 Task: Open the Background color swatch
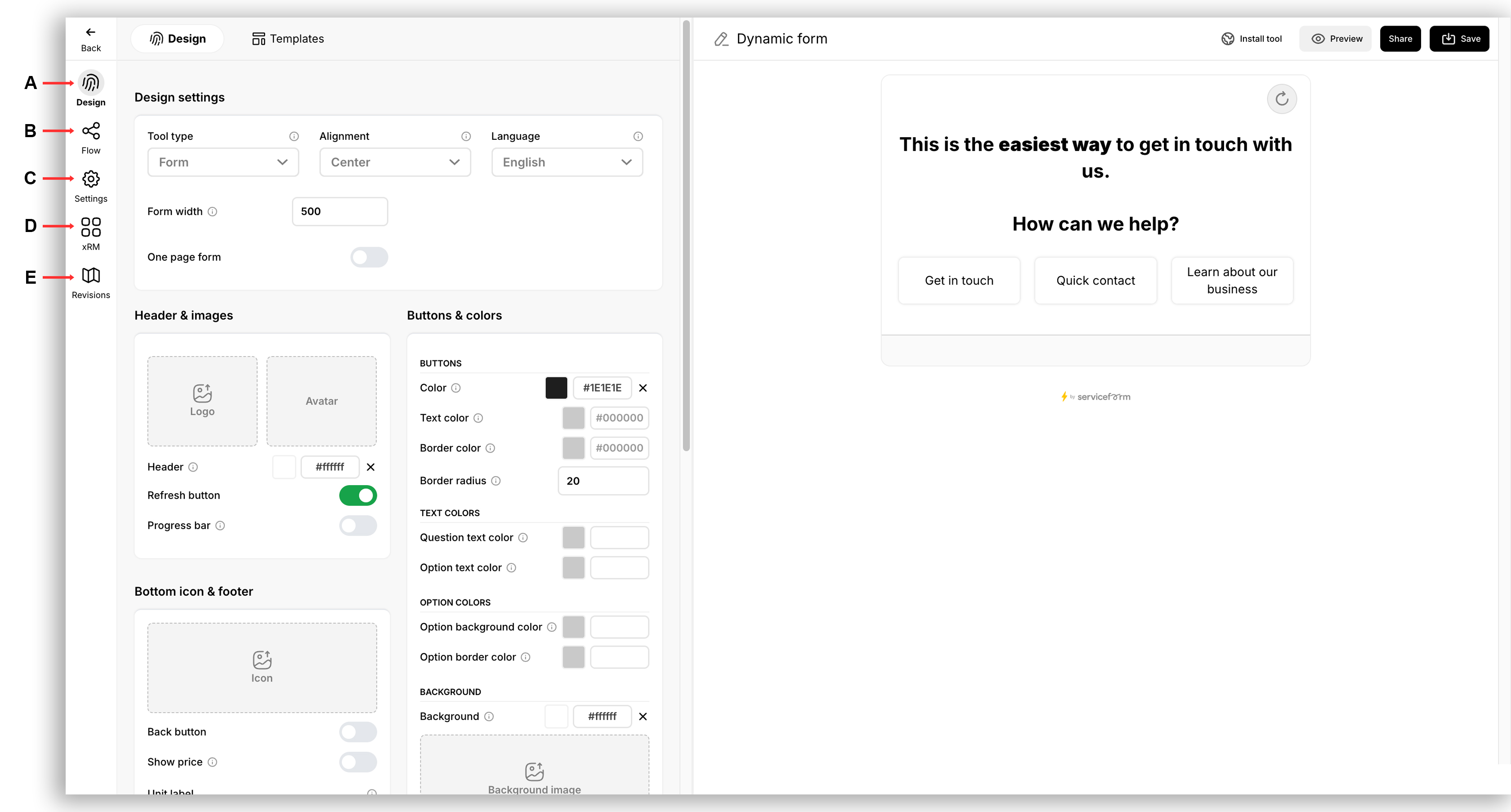coord(556,716)
